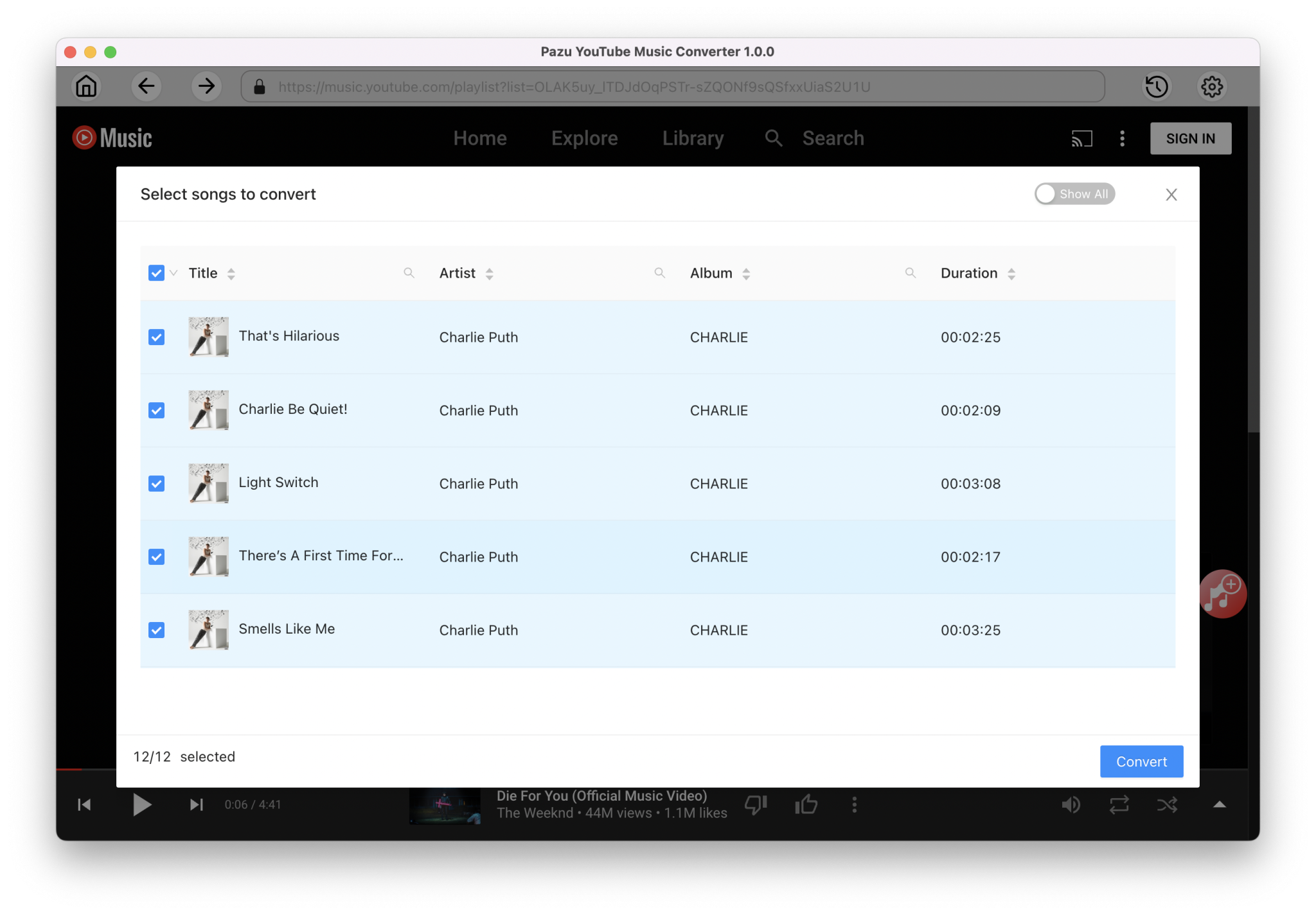The width and height of the screenshot is (1316, 915).
Task: Click the search icon in the Album column
Action: point(911,272)
